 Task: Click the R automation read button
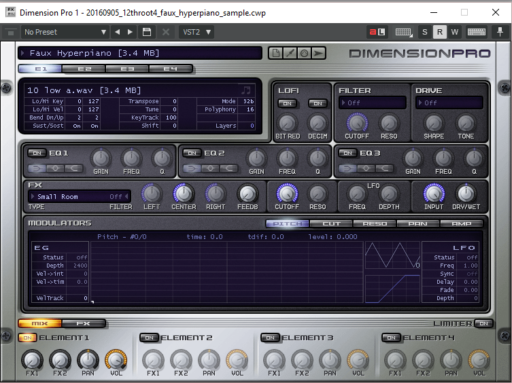pyautogui.click(x=440, y=32)
